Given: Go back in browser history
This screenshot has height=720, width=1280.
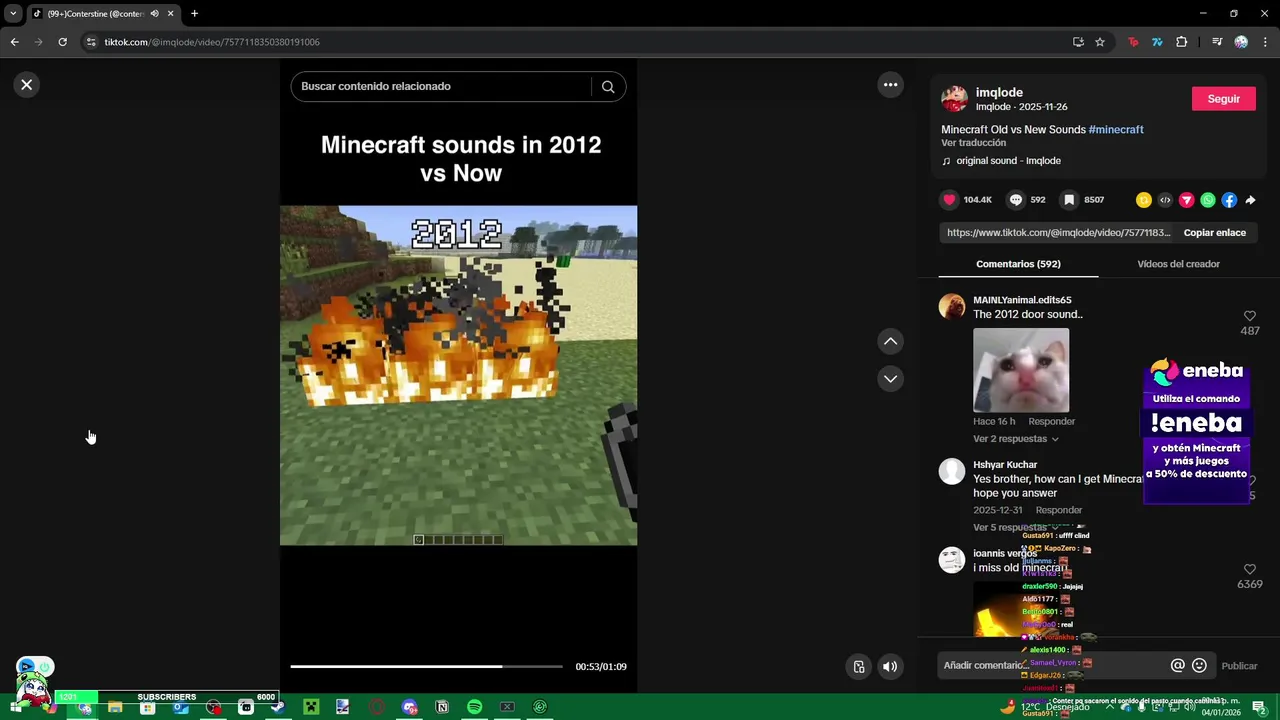Looking at the screenshot, I should coord(14,42).
